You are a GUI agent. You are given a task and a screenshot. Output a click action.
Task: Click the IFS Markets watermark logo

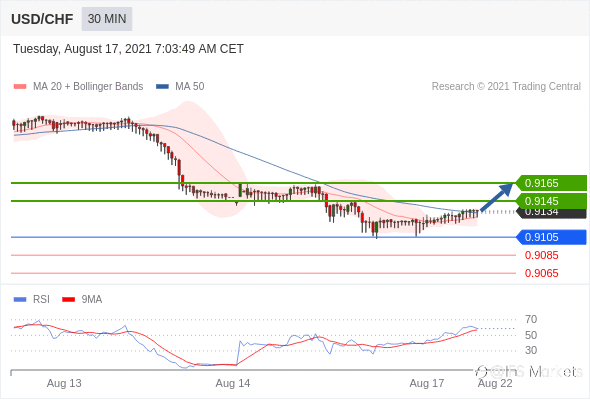[529, 371]
